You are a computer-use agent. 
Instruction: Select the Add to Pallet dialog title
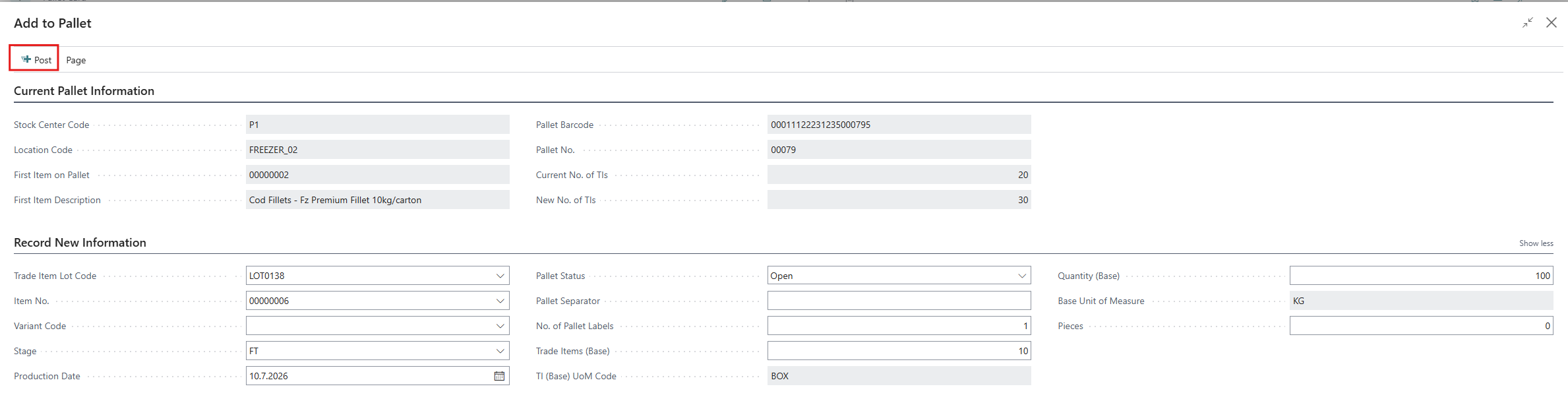pyautogui.click(x=53, y=23)
